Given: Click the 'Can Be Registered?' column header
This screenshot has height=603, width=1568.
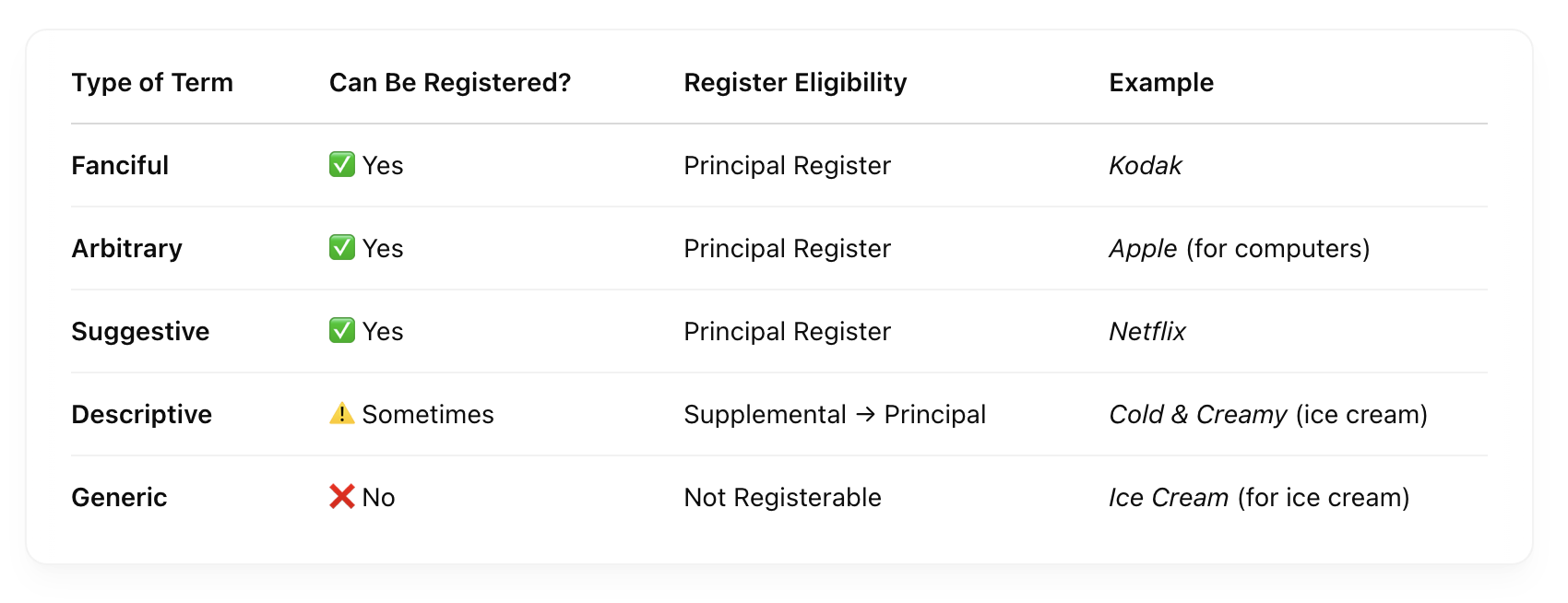Looking at the screenshot, I should (450, 83).
